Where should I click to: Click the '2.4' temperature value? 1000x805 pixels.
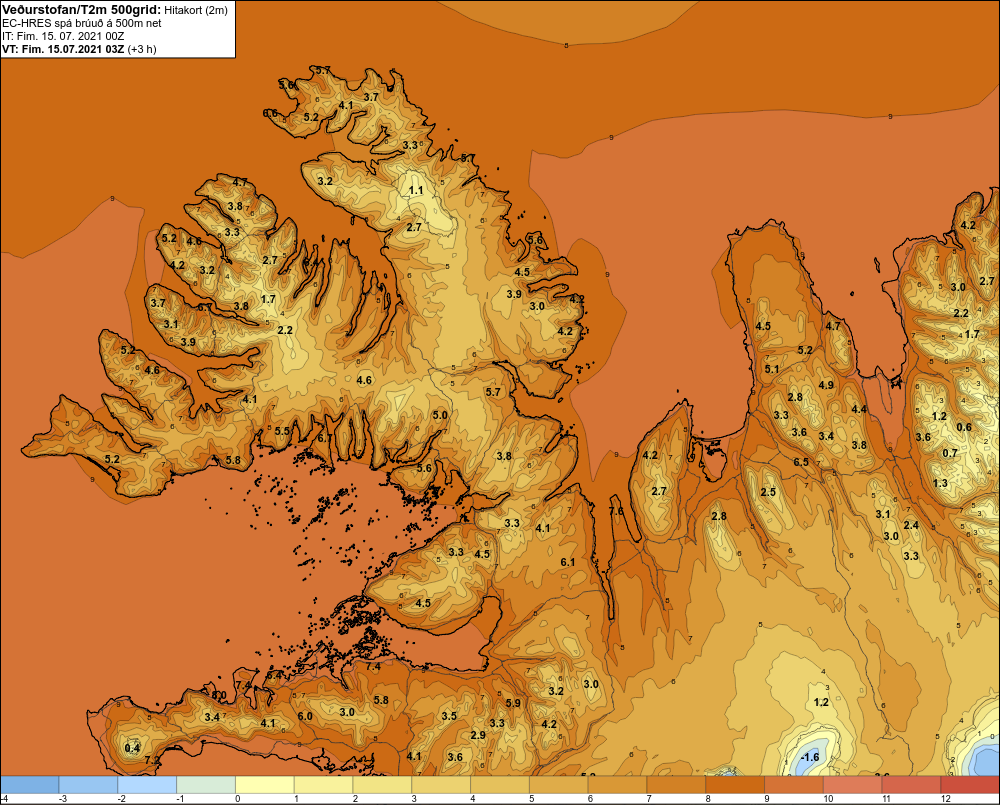coord(911,525)
